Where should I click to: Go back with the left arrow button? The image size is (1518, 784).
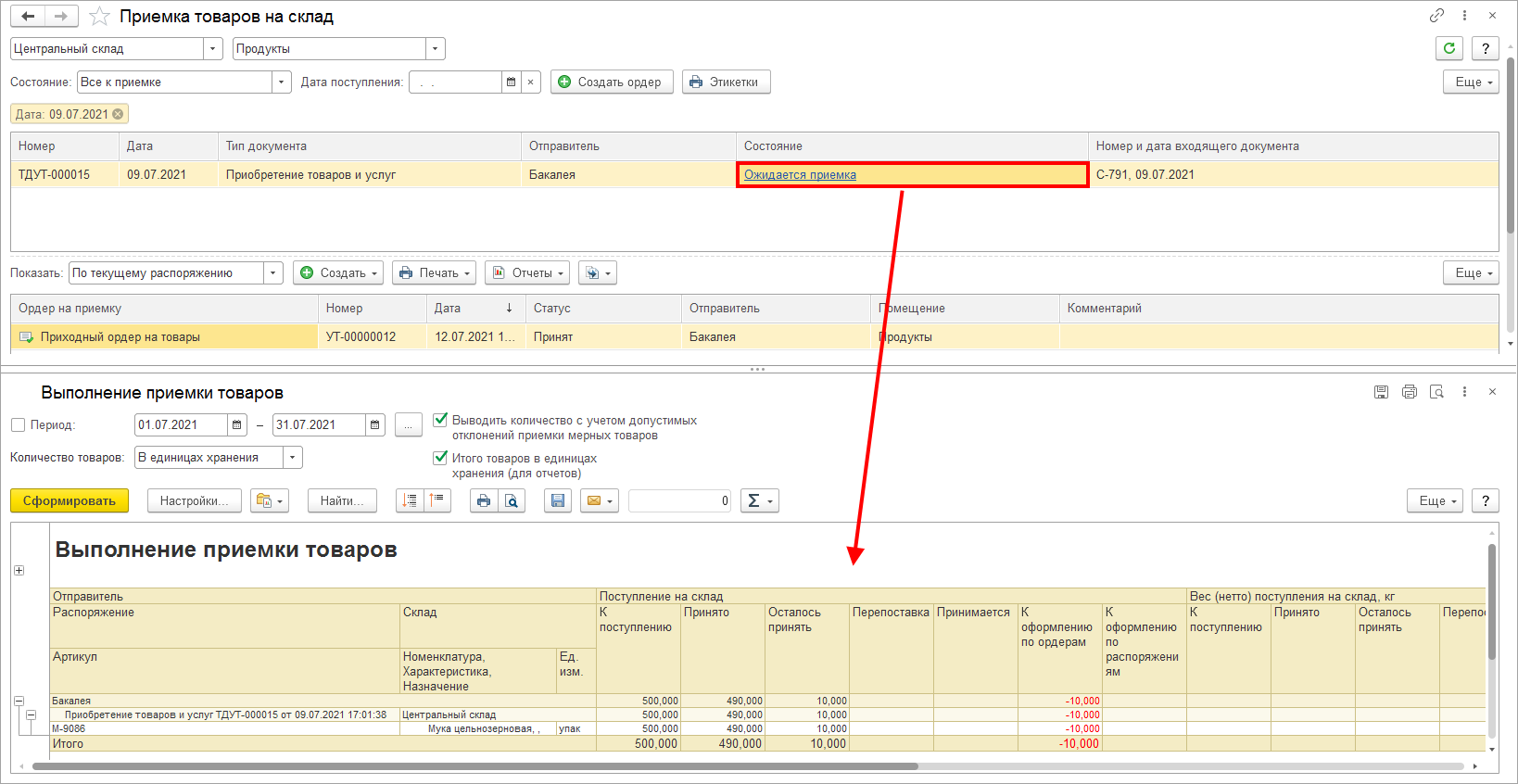(28, 17)
